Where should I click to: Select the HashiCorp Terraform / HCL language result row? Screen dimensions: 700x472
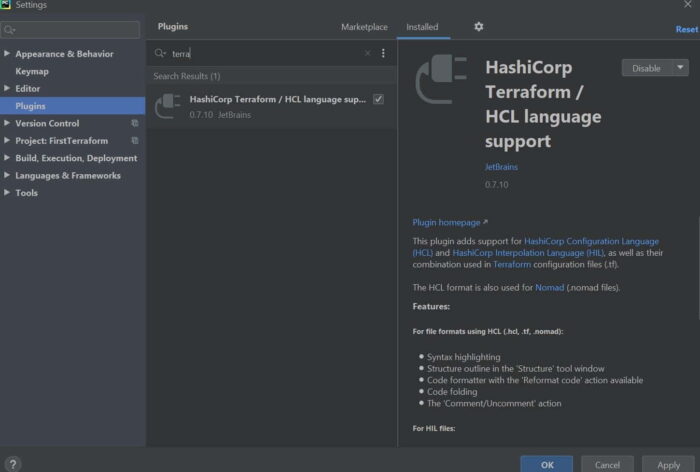(x=271, y=106)
